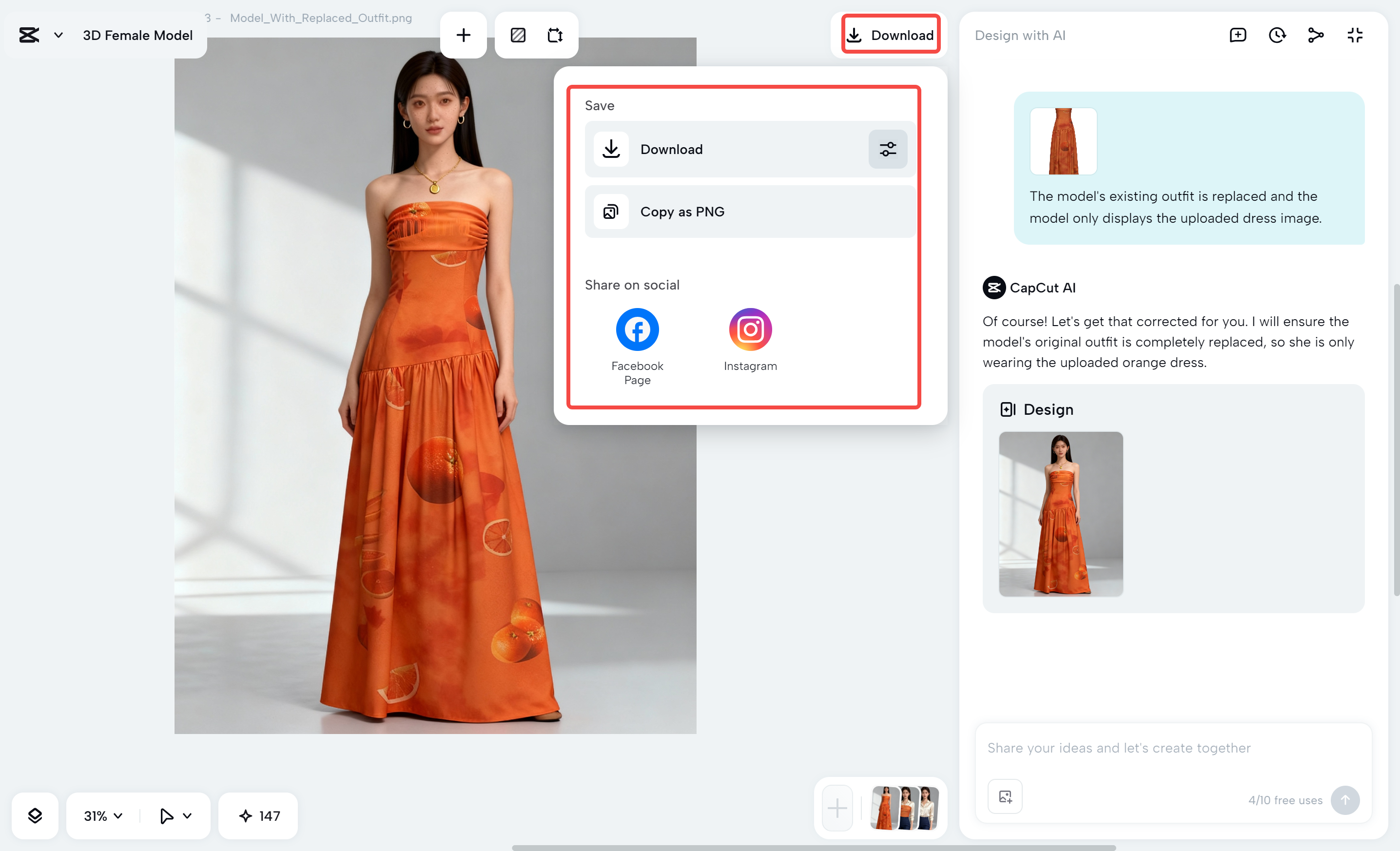The image size is (1400, 851).
Task: Click the top Download button
Action: 890,35
